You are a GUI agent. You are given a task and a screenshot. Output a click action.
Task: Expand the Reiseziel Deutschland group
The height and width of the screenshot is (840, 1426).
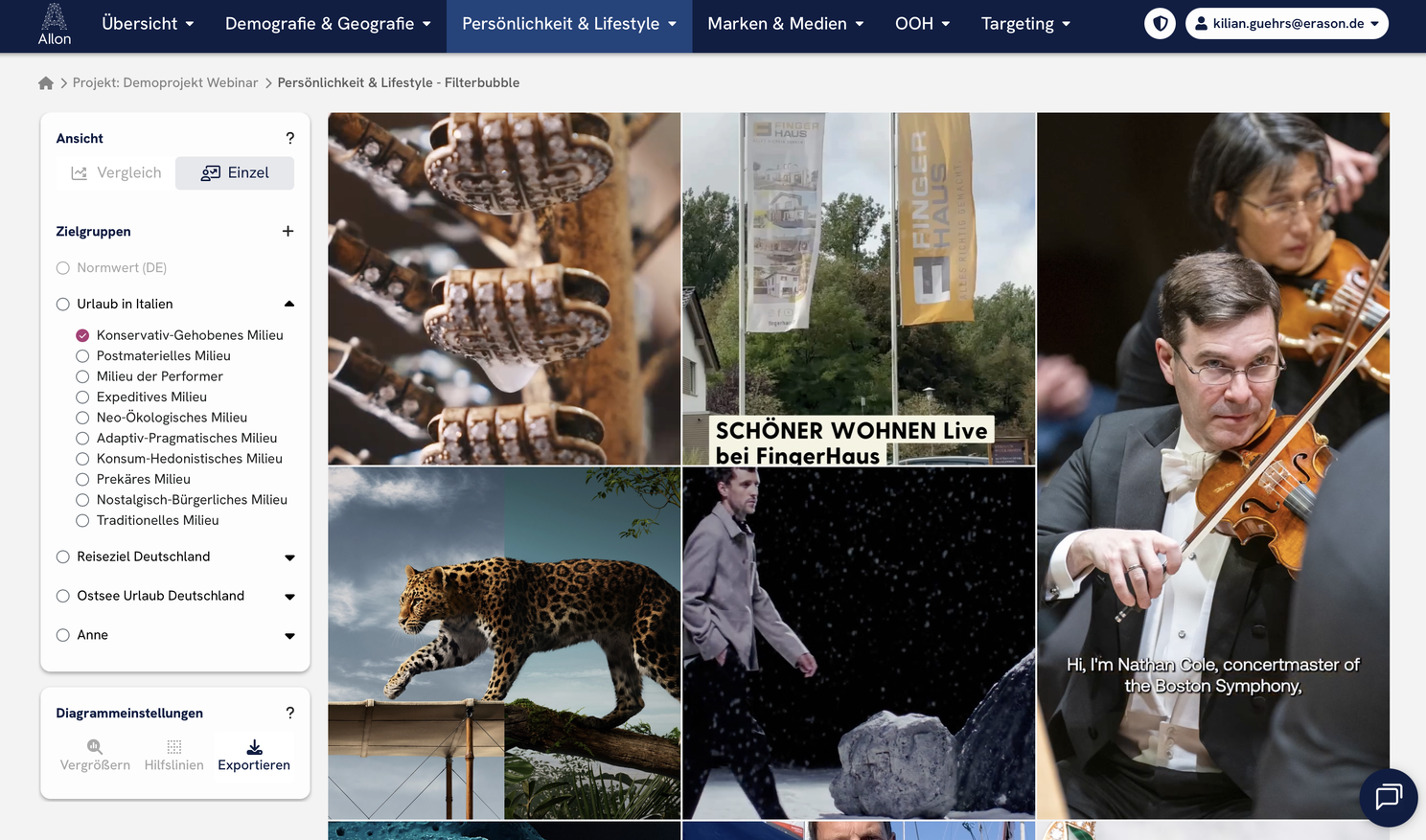click(x=289, y=557)
